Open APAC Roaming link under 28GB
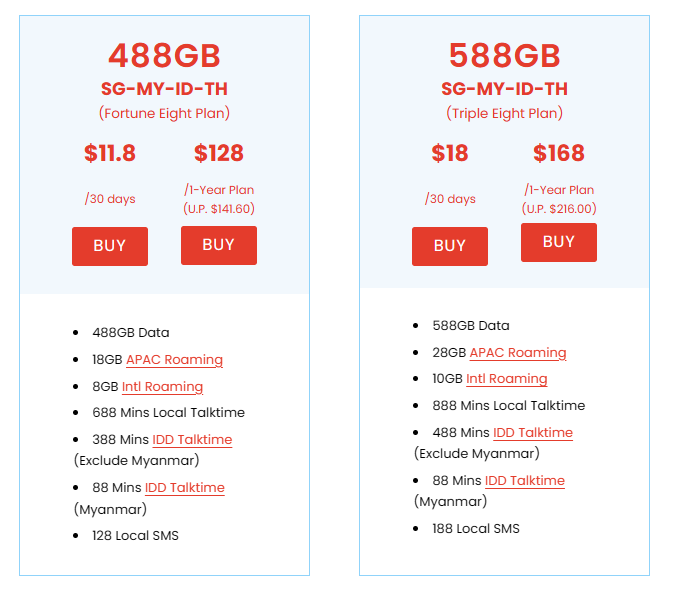This screenshot has height=590, width=674. coord(518,353)
